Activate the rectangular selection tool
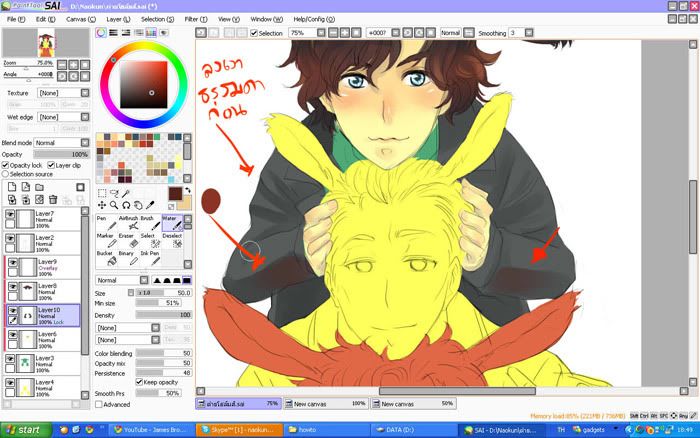Viewport: 700px width, 438px height. point(102,193)
